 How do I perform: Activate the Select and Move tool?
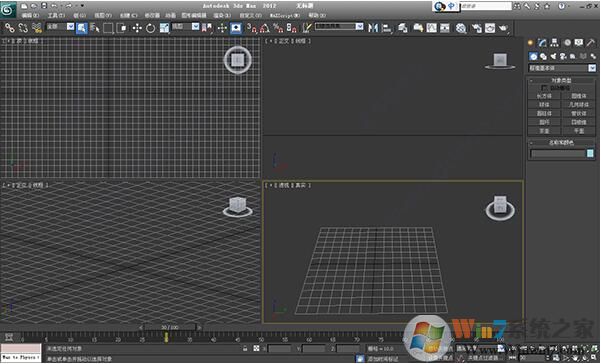point(137,28)
